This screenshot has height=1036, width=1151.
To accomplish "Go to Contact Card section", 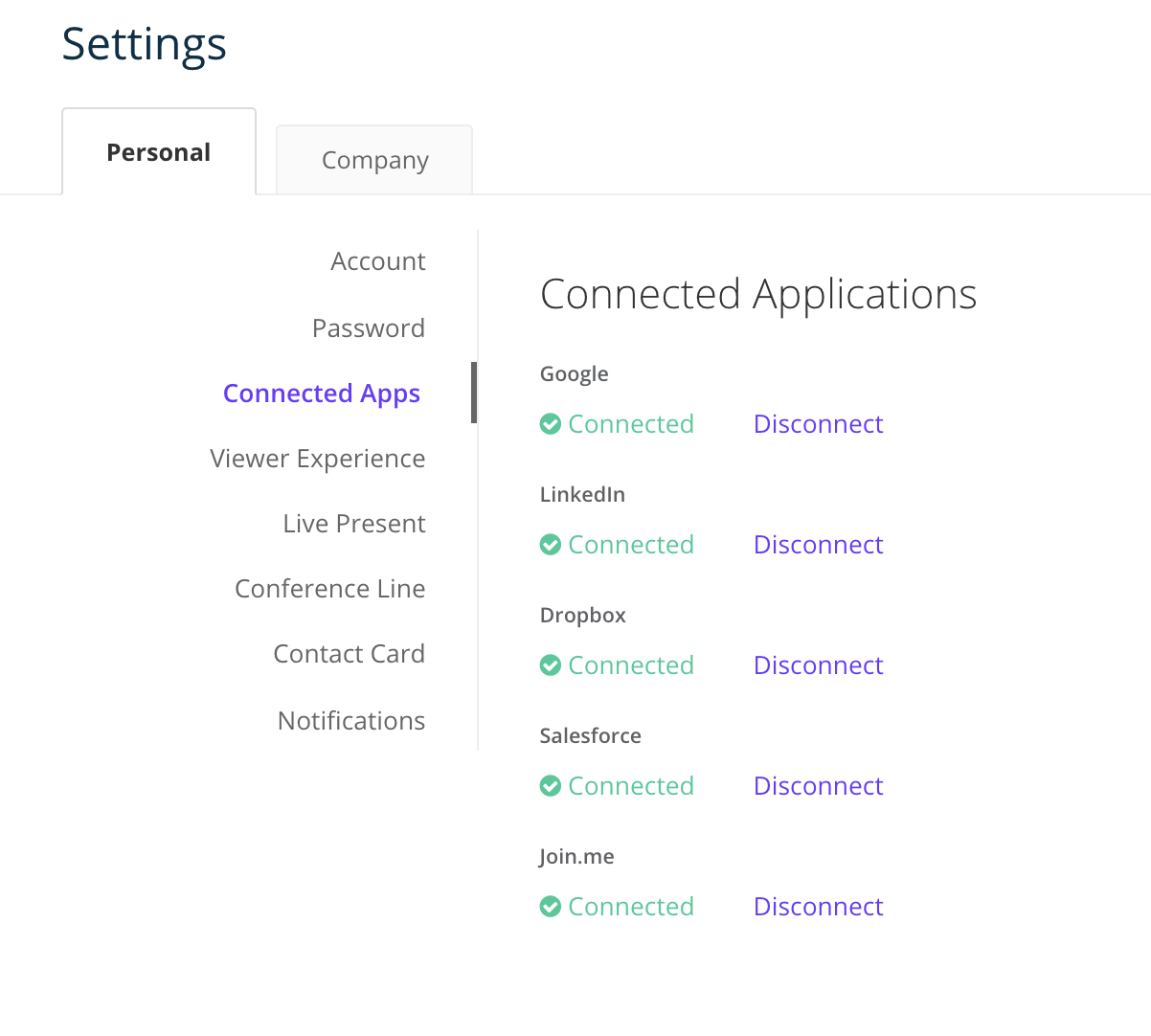I will 350,654.
